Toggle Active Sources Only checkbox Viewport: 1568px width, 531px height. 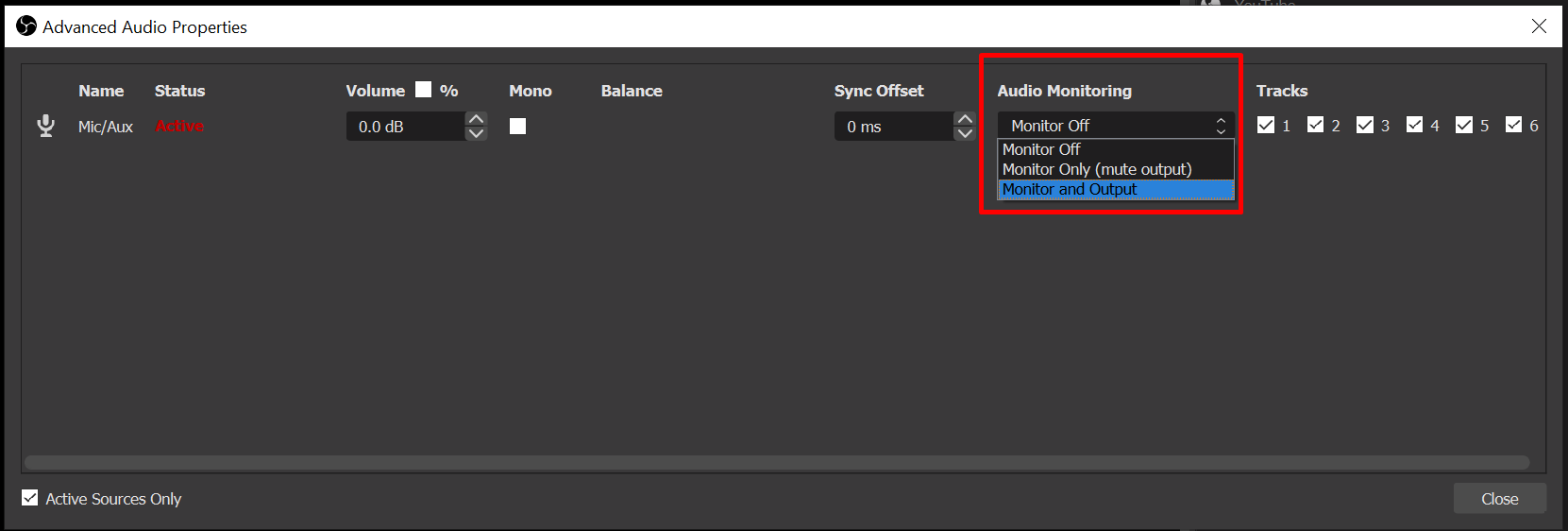30,498
